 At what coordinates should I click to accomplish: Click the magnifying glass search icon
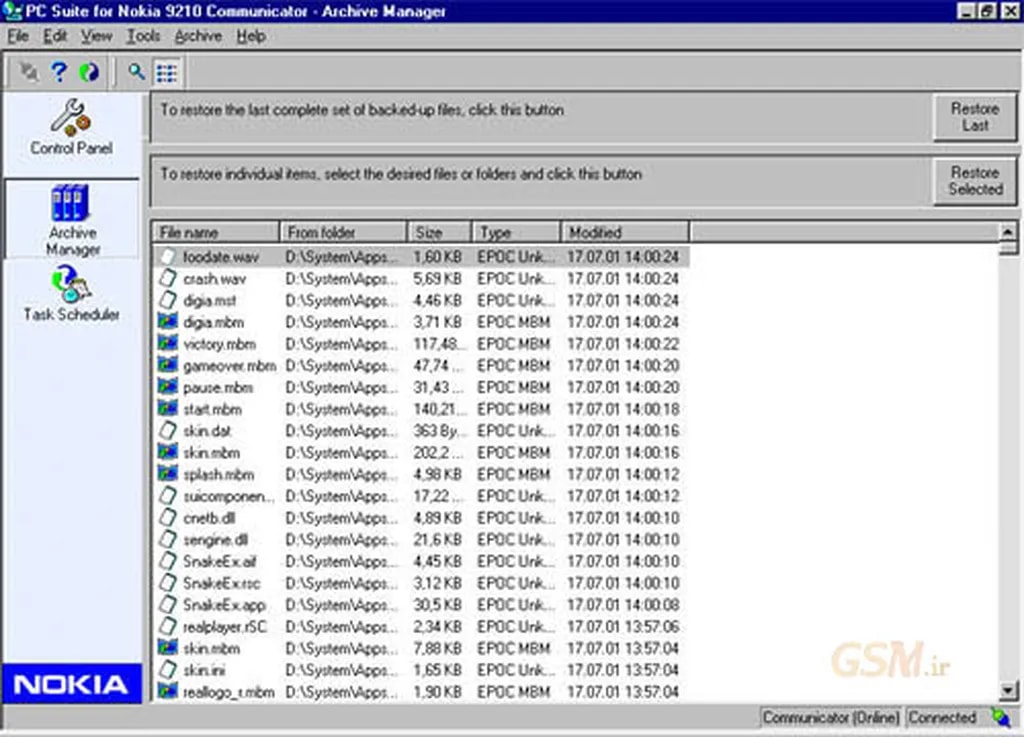136,72
